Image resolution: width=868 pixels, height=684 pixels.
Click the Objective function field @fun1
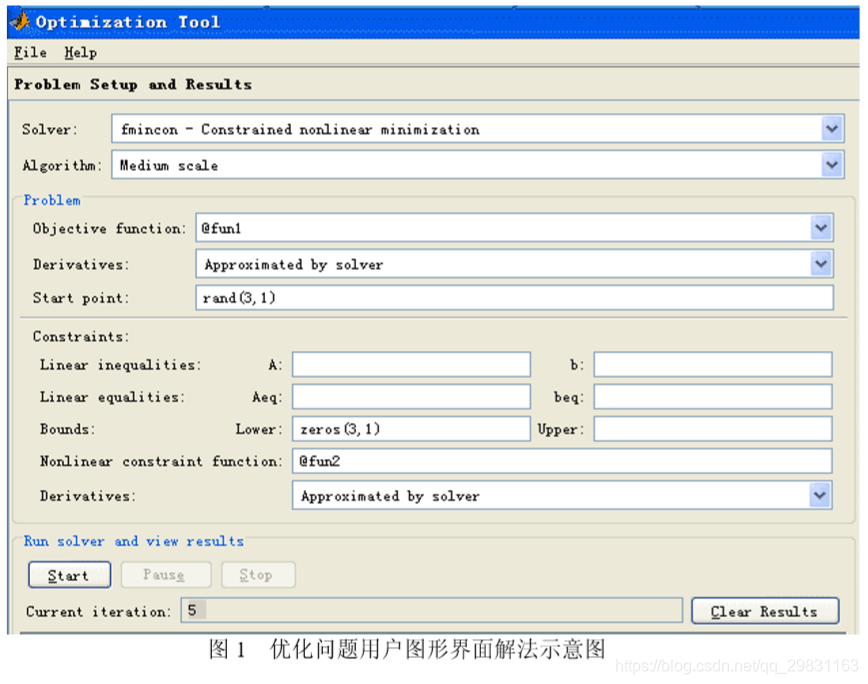pos(514,228)
